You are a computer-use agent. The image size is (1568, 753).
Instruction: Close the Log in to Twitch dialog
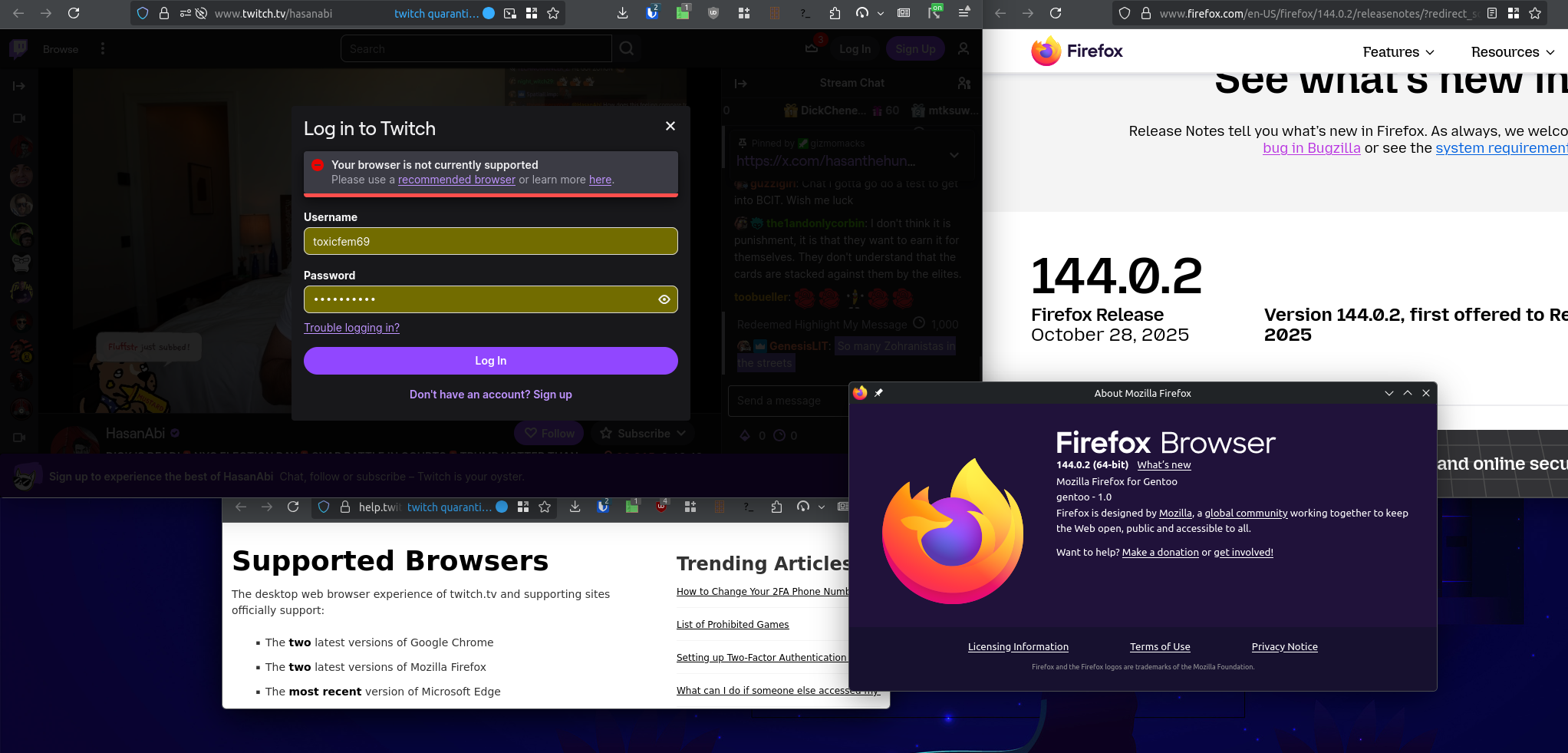(x=670, y=126)
